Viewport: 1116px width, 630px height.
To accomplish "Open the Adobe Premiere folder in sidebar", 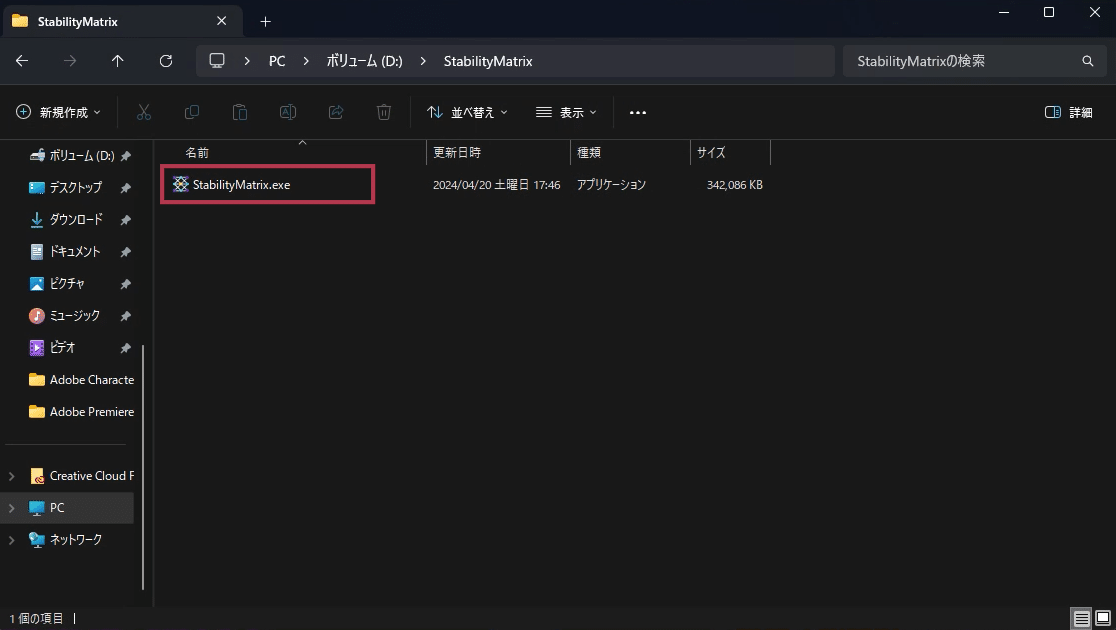I will [80, 411].
